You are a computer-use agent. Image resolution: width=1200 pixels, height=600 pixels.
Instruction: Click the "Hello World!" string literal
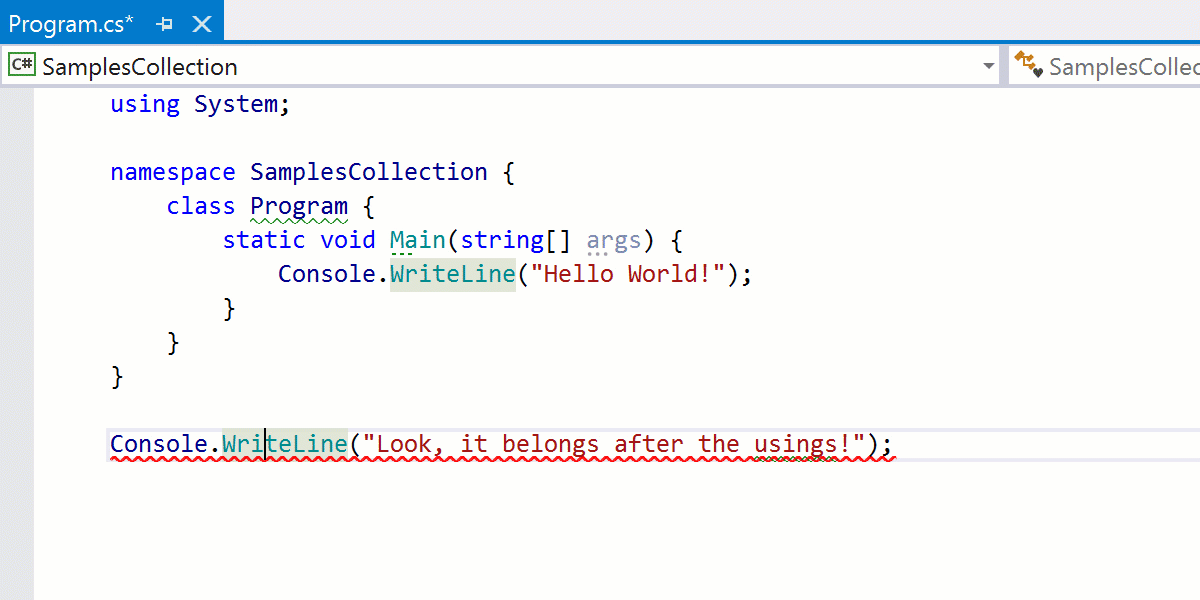628,274
